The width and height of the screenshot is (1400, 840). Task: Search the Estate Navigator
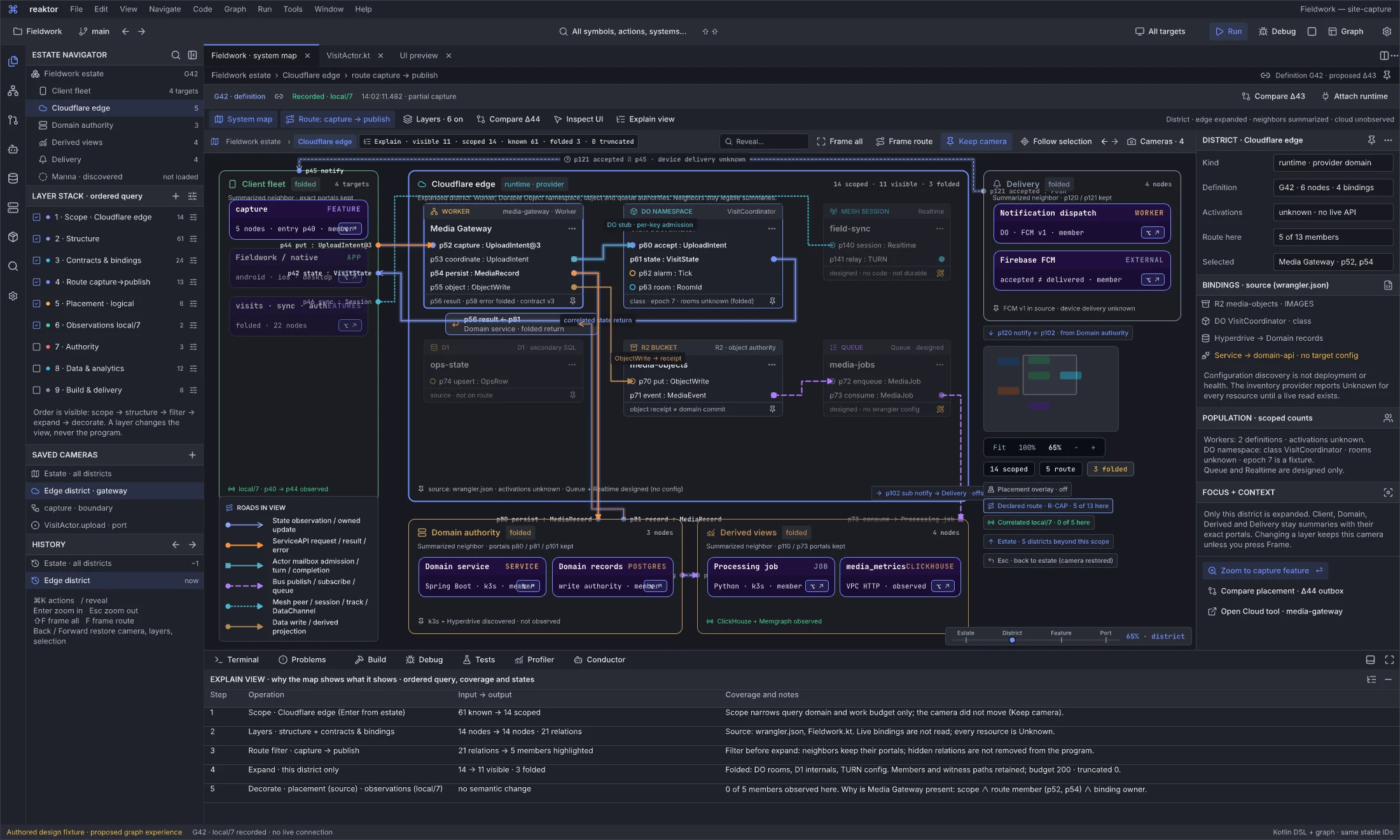tap(176, 55)
